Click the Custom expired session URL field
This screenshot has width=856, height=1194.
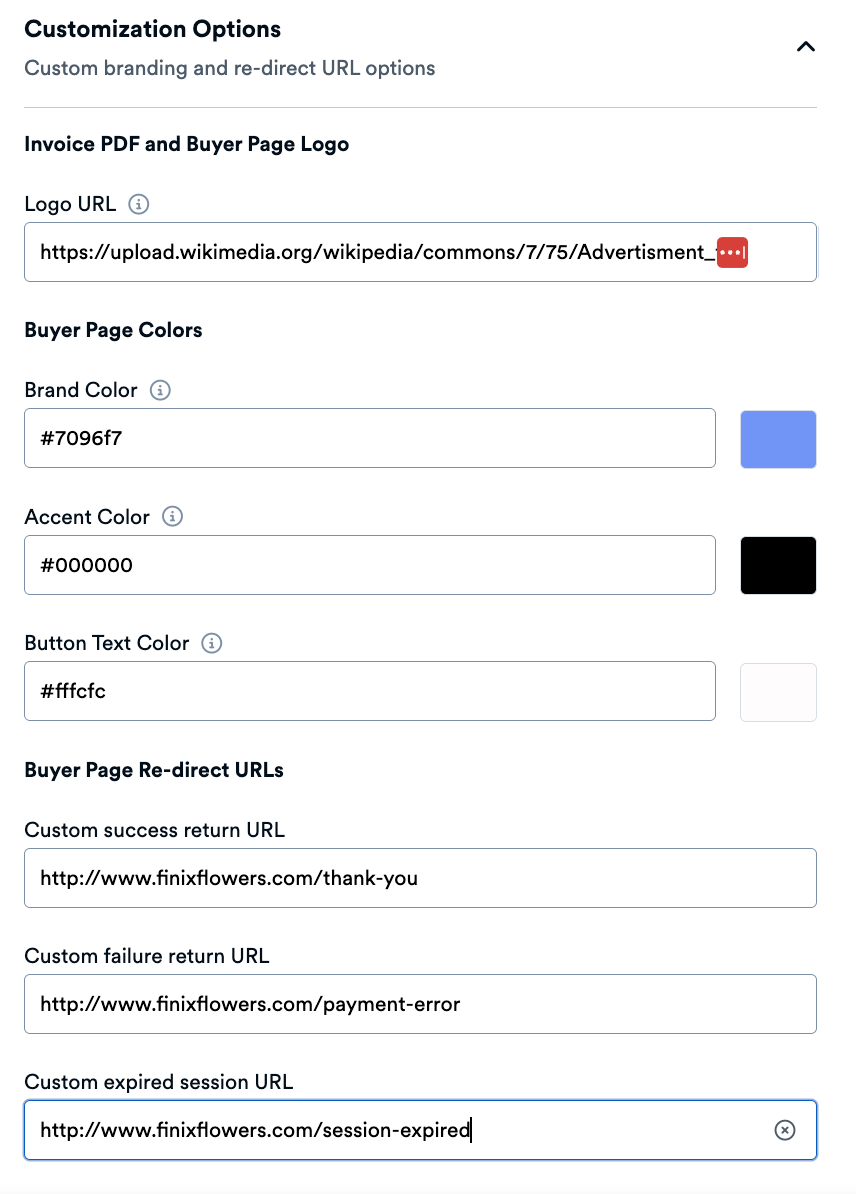400,1130
